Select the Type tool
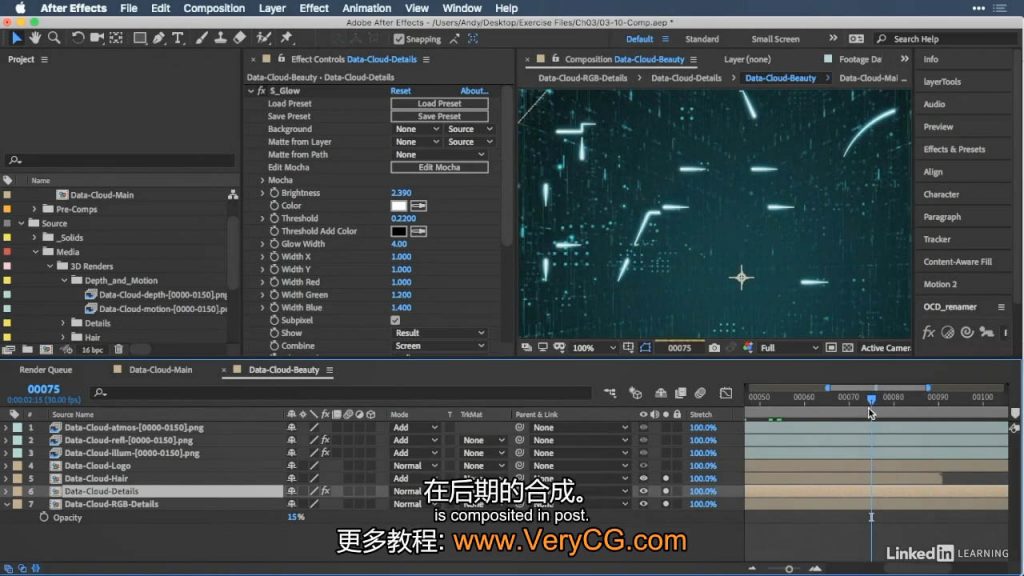 click(178, 38)
